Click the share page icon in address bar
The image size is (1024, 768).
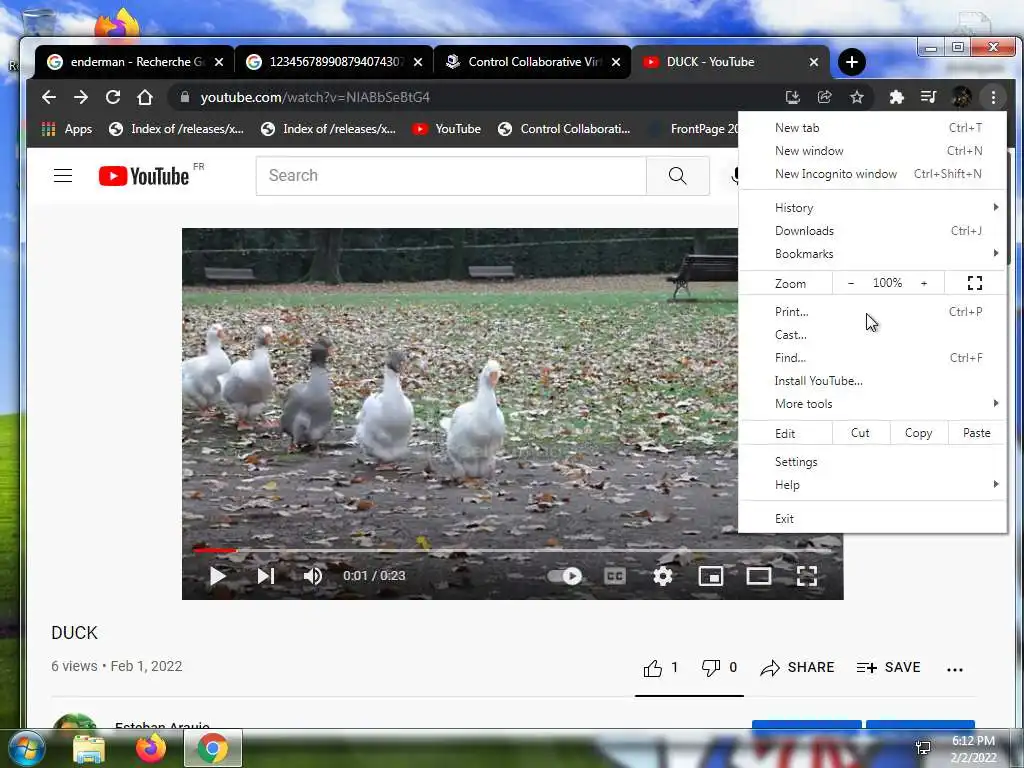[825, 97]
